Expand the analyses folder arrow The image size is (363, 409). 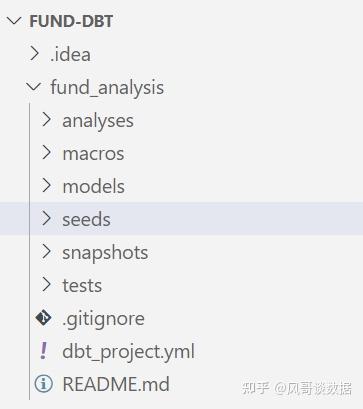click(x=47, y=120)
